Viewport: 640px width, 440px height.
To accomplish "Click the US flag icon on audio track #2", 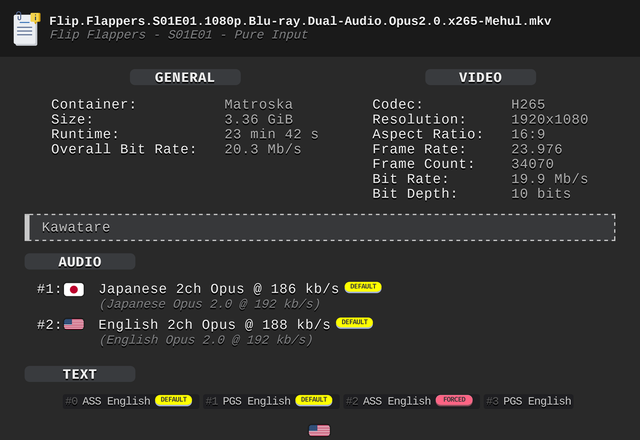I will pyautogui.click(x=74, y=324).
